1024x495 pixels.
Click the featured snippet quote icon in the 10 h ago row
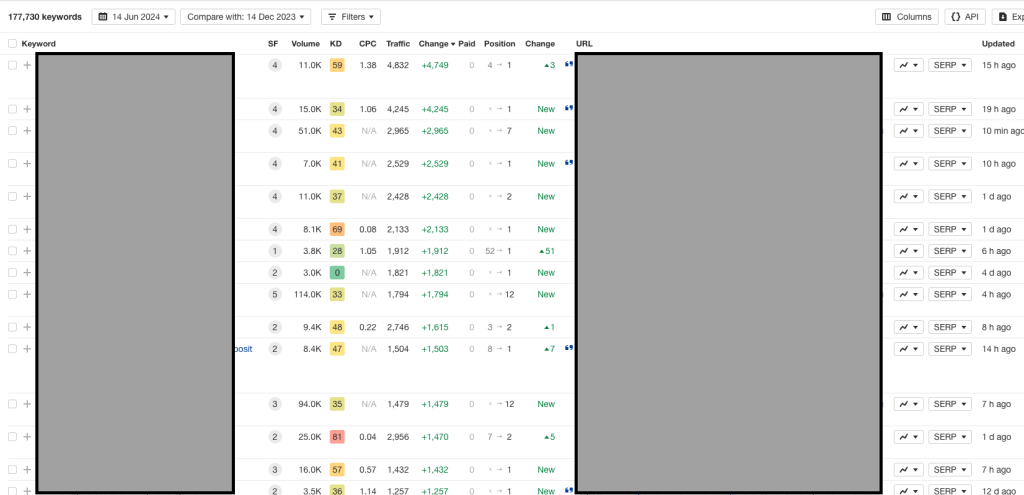point(568,163)
